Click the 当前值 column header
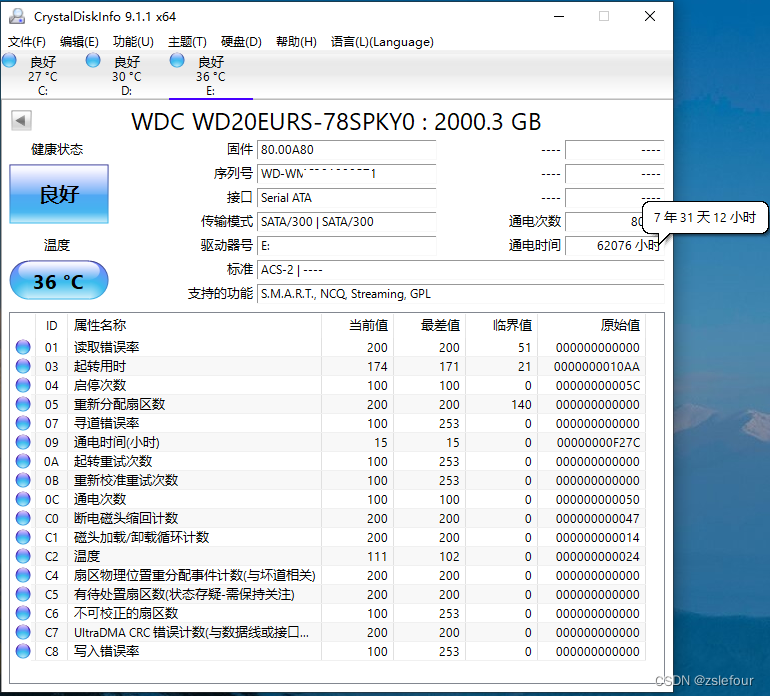Viewport: 770px width, 696px height. [x=368, y=325]
